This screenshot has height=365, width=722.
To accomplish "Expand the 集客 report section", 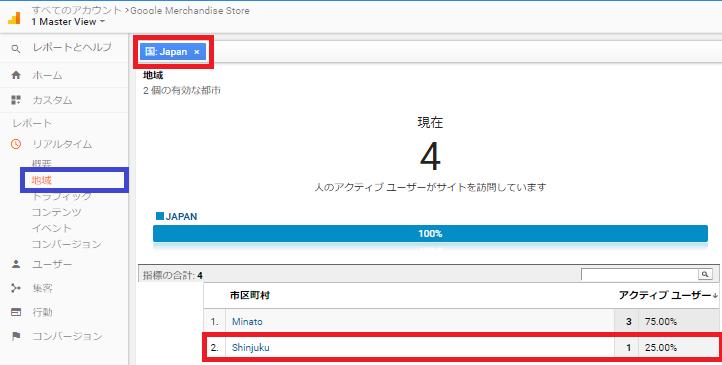I will click(x=42, y=289).
